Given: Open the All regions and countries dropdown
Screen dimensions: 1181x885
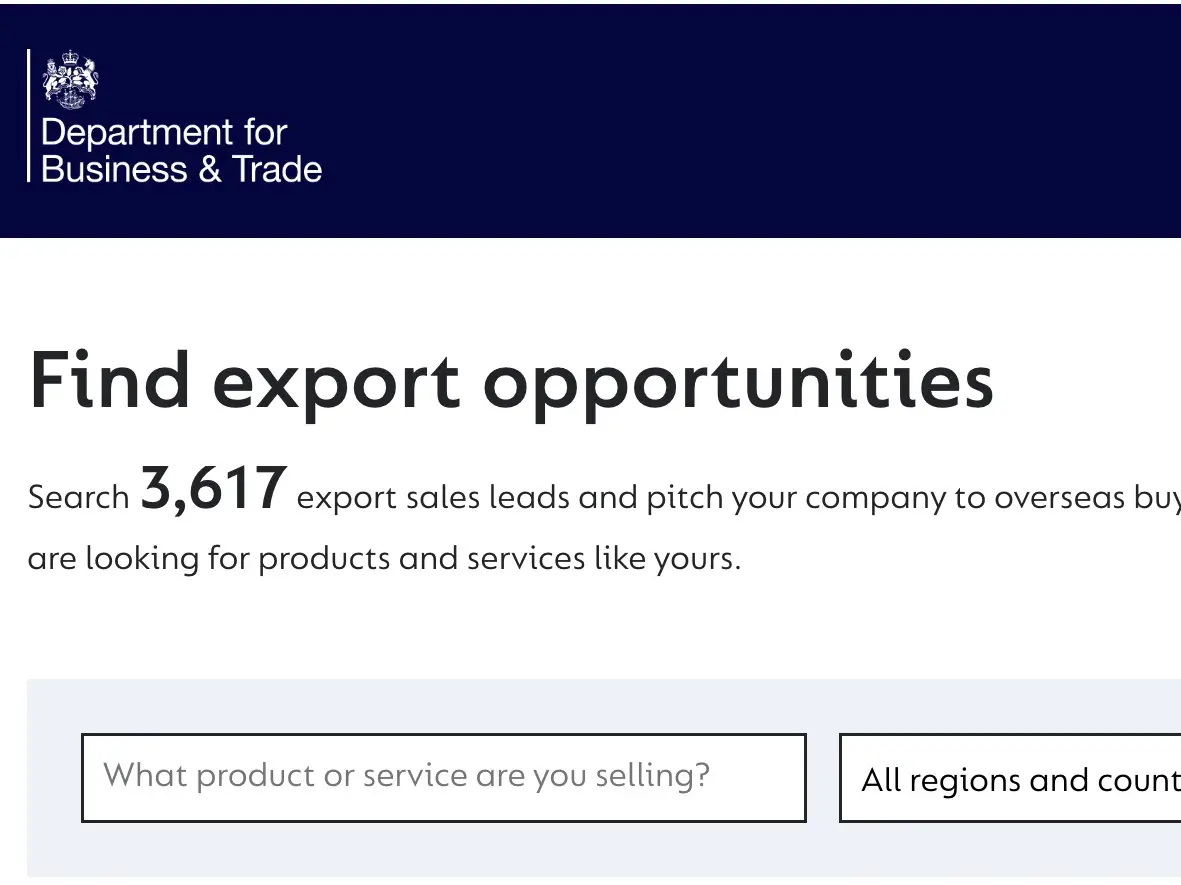Looking at the screenshot, I should [x=1010, y=779].
